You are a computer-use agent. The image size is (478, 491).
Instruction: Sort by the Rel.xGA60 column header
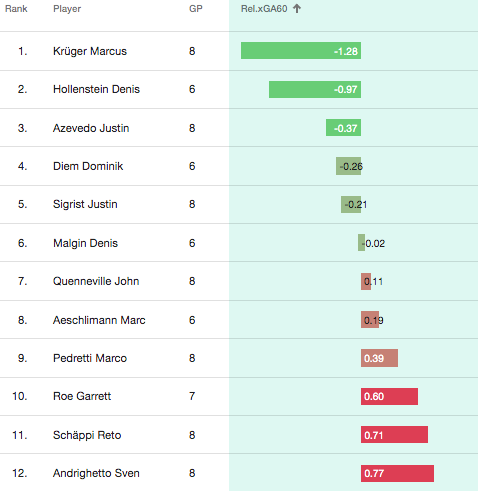click(x=264, y=9)
